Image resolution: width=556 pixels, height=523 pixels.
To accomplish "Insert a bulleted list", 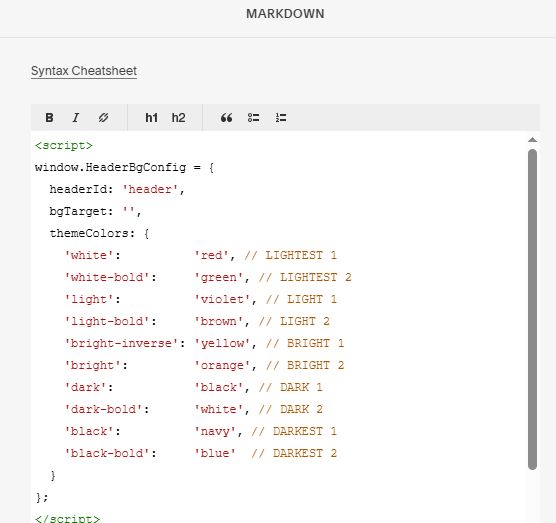I will (254, 118).
